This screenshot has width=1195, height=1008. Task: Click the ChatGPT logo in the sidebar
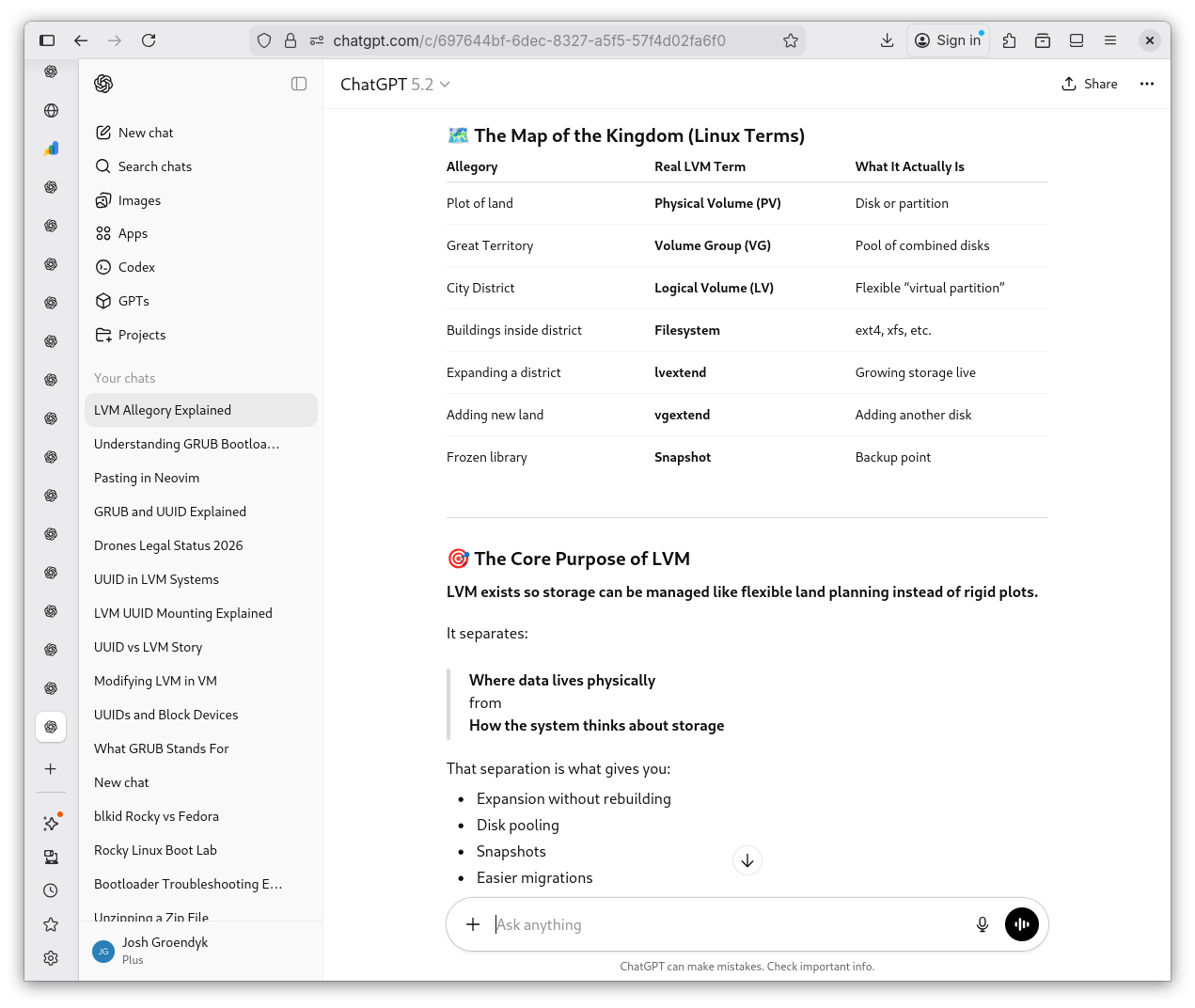(x=103, y=84)
